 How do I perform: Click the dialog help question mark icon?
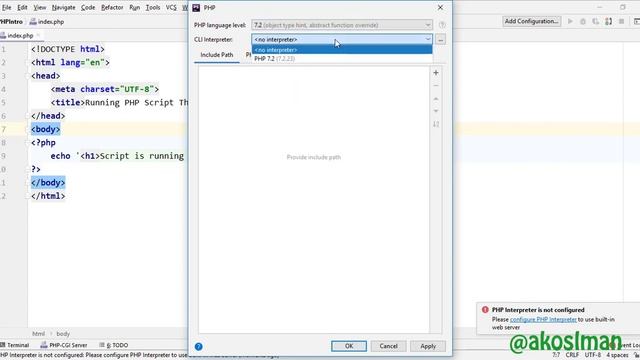click(x=198, y=347)
